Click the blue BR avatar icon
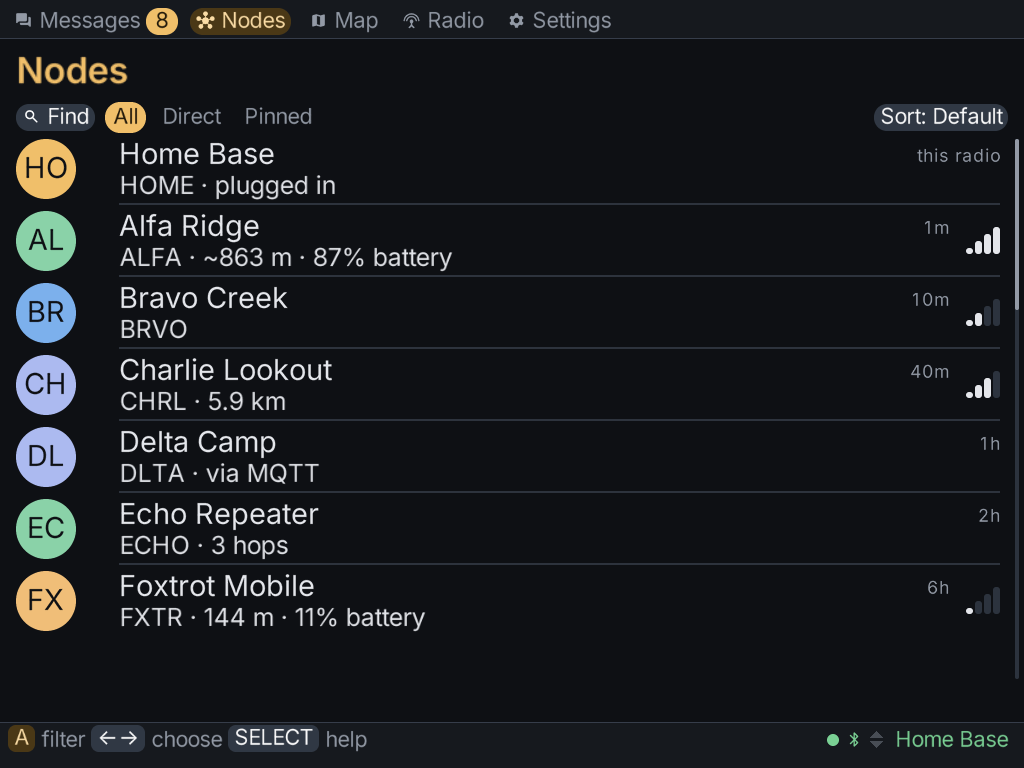The image size is (1024, 768). point(46,313)
